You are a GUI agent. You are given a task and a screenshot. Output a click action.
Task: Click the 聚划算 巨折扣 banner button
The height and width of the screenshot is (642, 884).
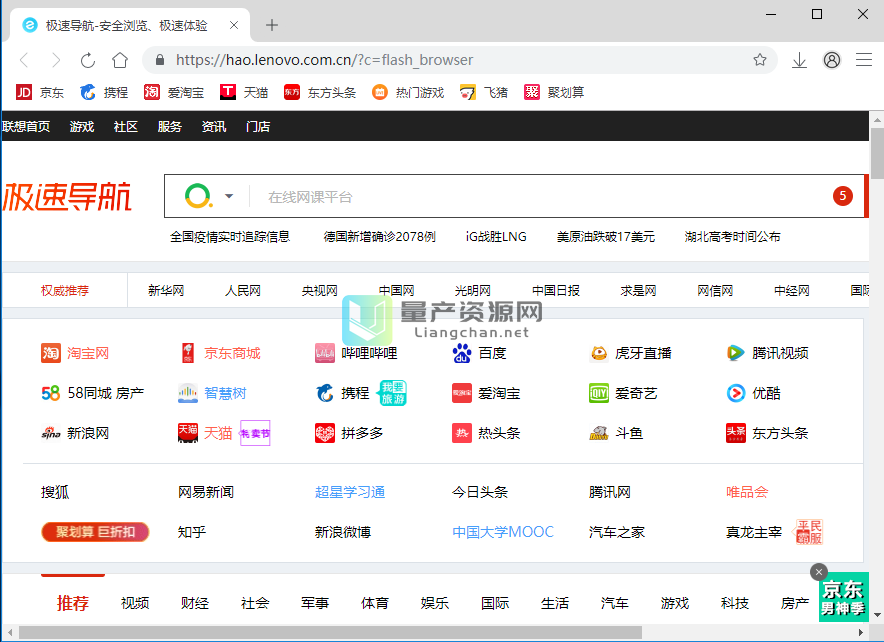click(x=95, y=532)
